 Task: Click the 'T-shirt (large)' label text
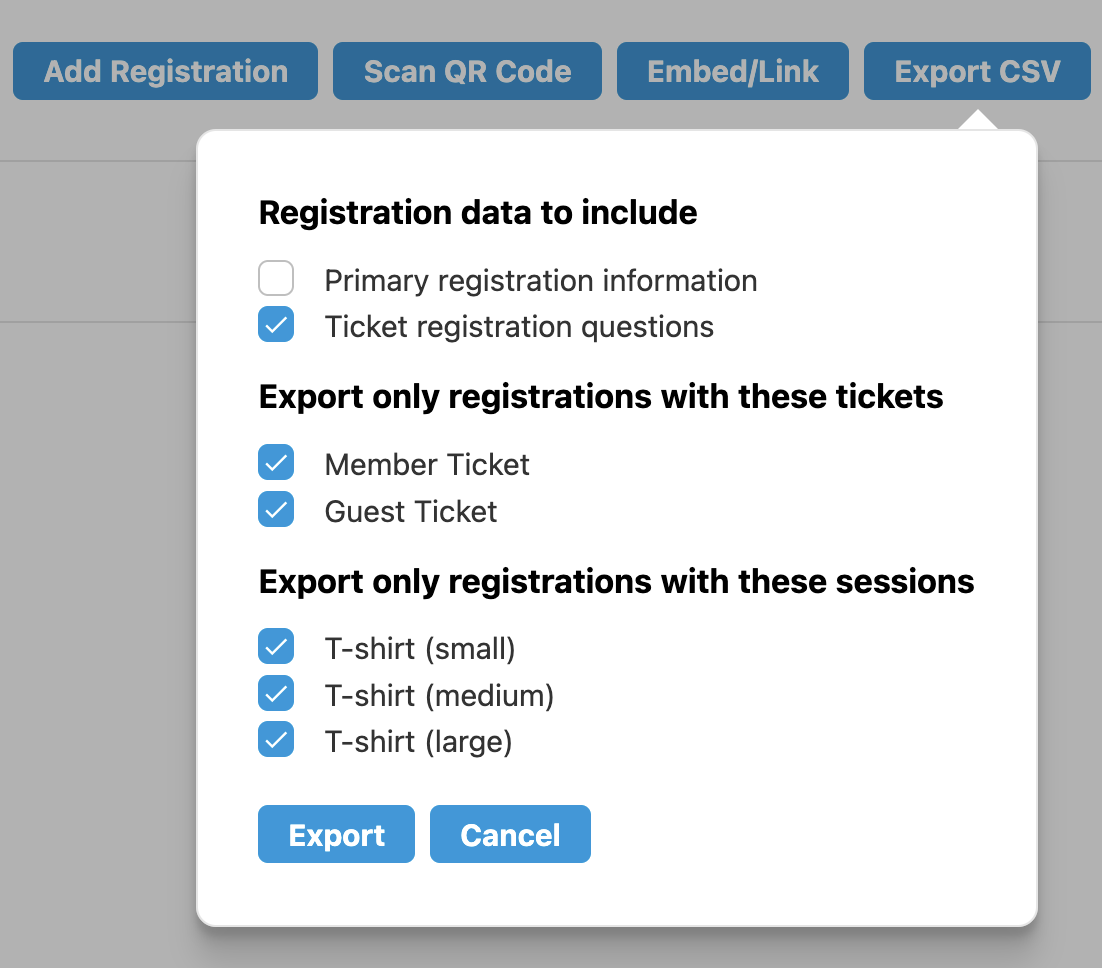click(x=418, y=742)
